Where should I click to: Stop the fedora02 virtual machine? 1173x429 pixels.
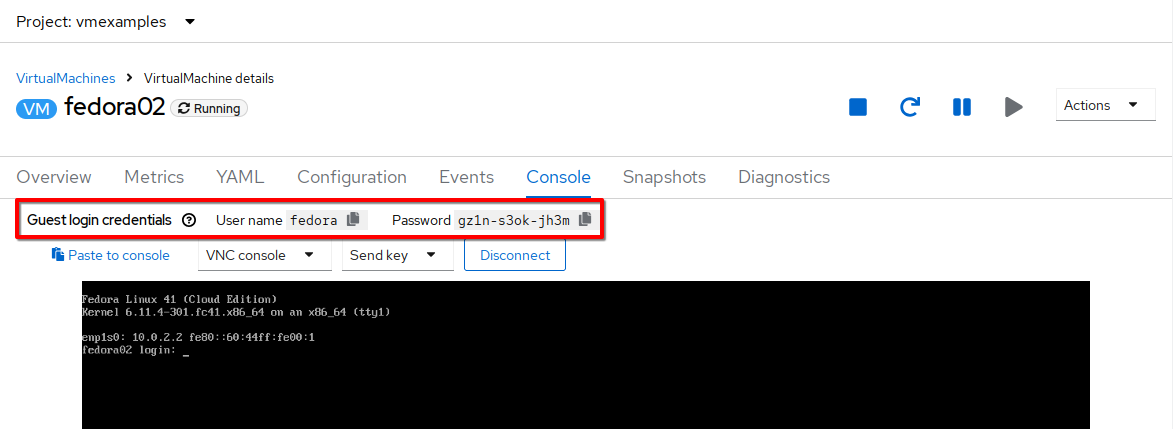(858, 107)
